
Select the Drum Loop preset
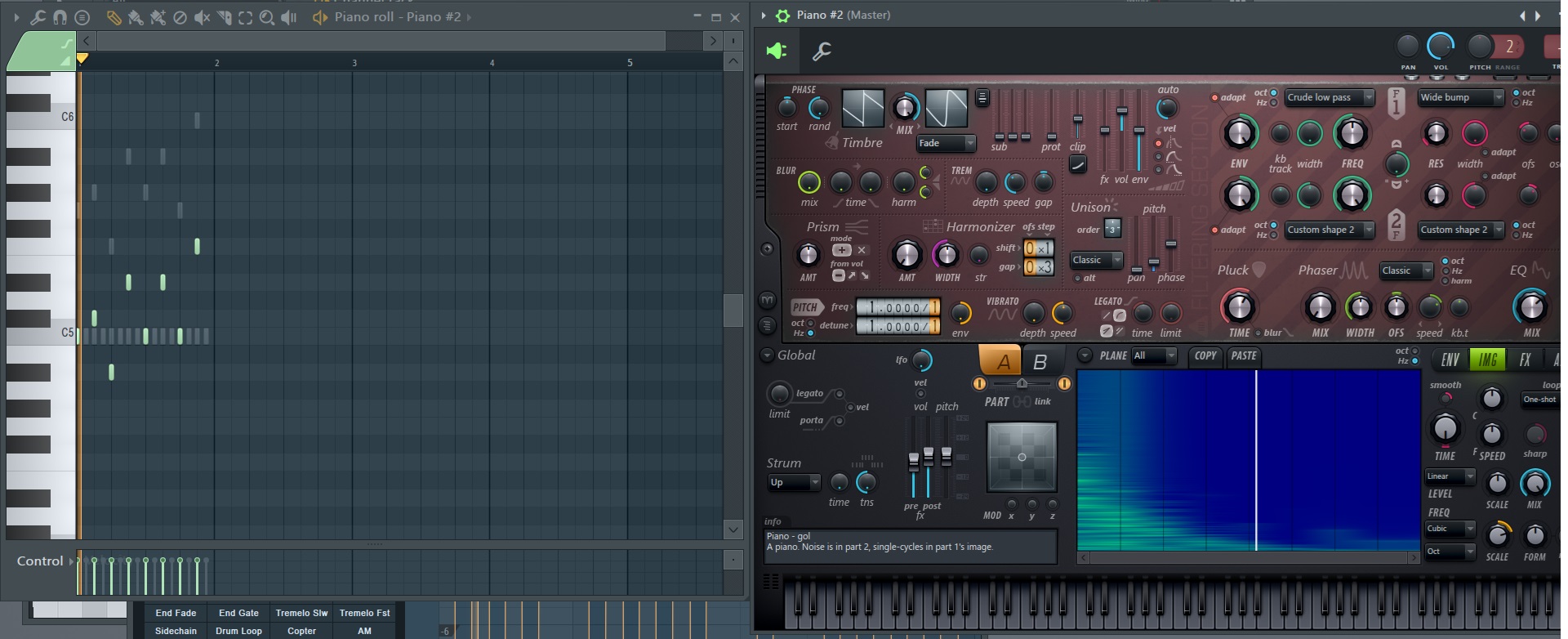(x=238, y=631)
